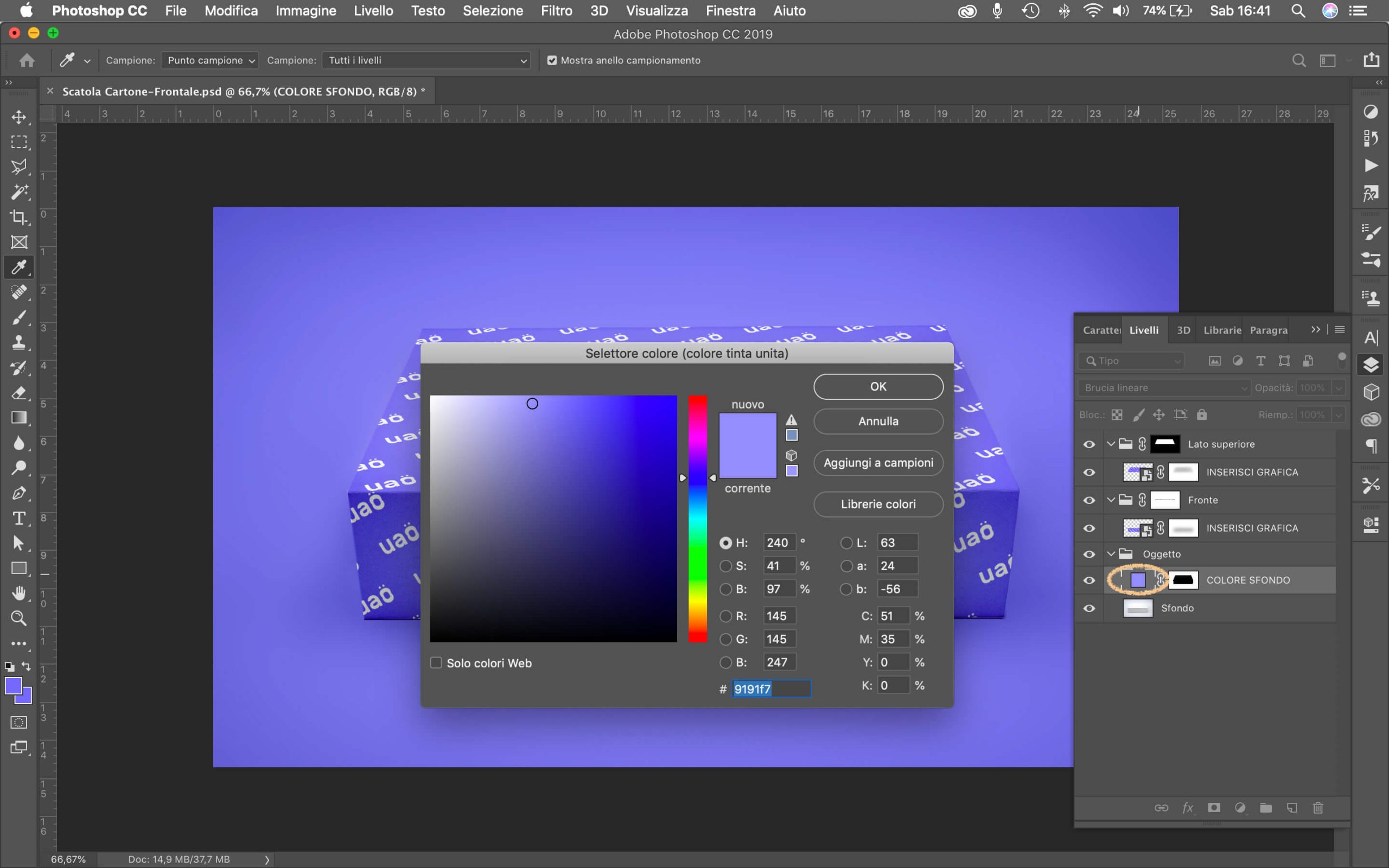Open the Punto campione dropdown
Image resolution: width=1389 pixels, height=868 pixels.
[x=209, y=60]
